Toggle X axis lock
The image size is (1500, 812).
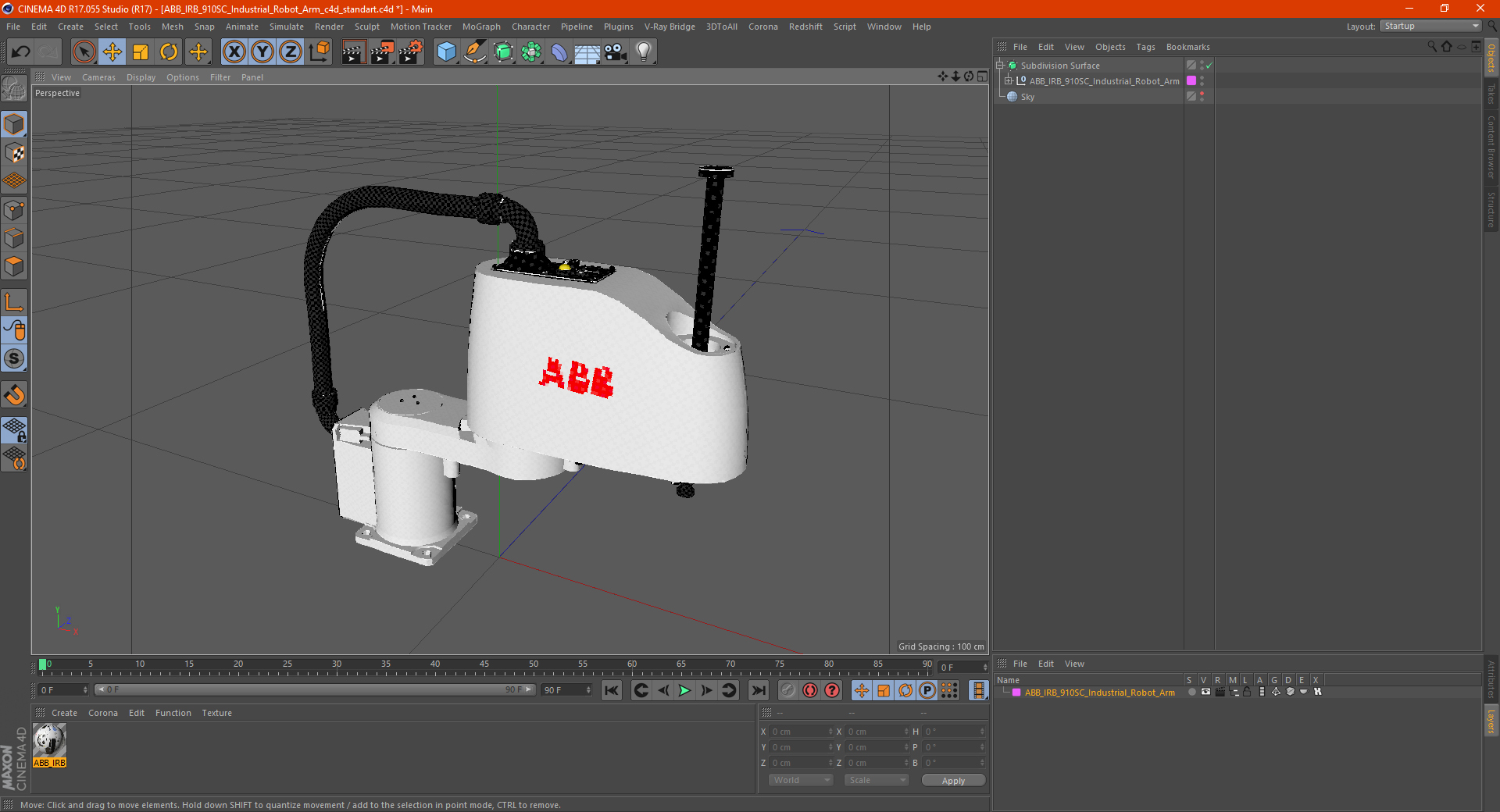234,52
